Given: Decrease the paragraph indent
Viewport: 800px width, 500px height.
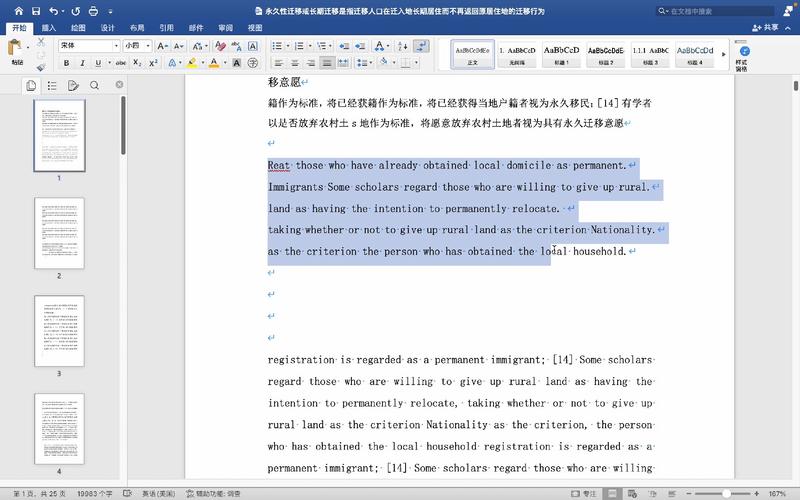Looking at the screenshot, I should (344, 46).
